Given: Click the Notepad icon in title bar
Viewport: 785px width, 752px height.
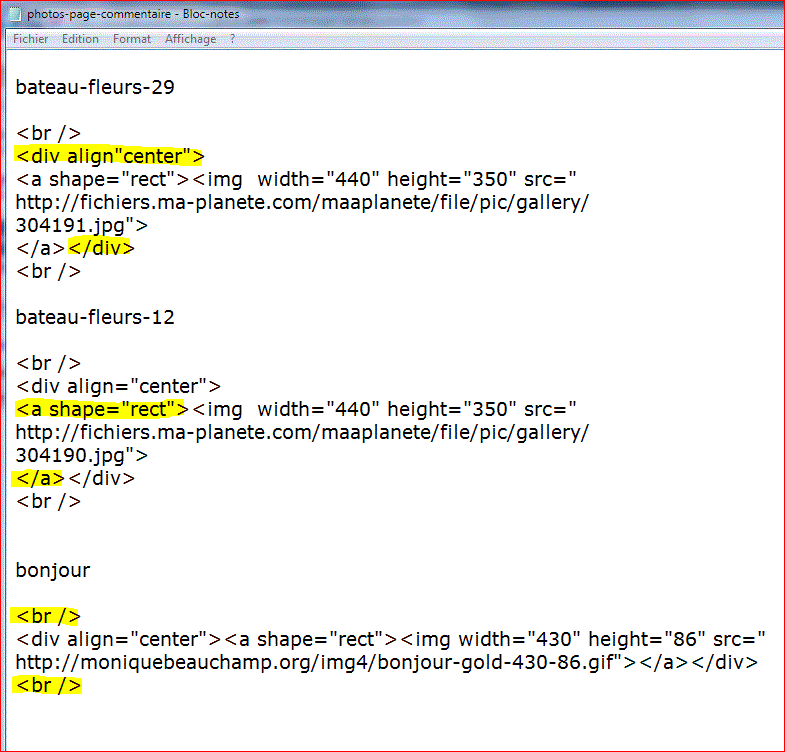Looking at the screenshot, I should click(x=13, y=14).
